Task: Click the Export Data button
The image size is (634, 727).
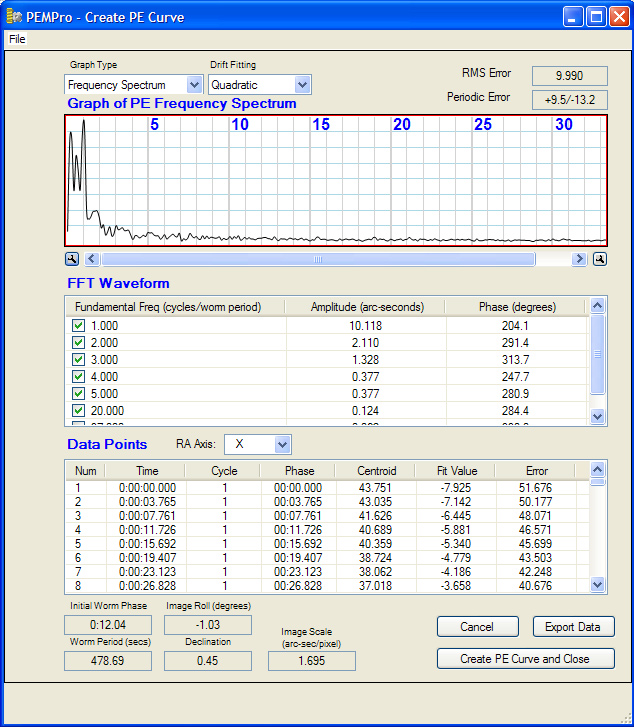Action: pos(573,627)
